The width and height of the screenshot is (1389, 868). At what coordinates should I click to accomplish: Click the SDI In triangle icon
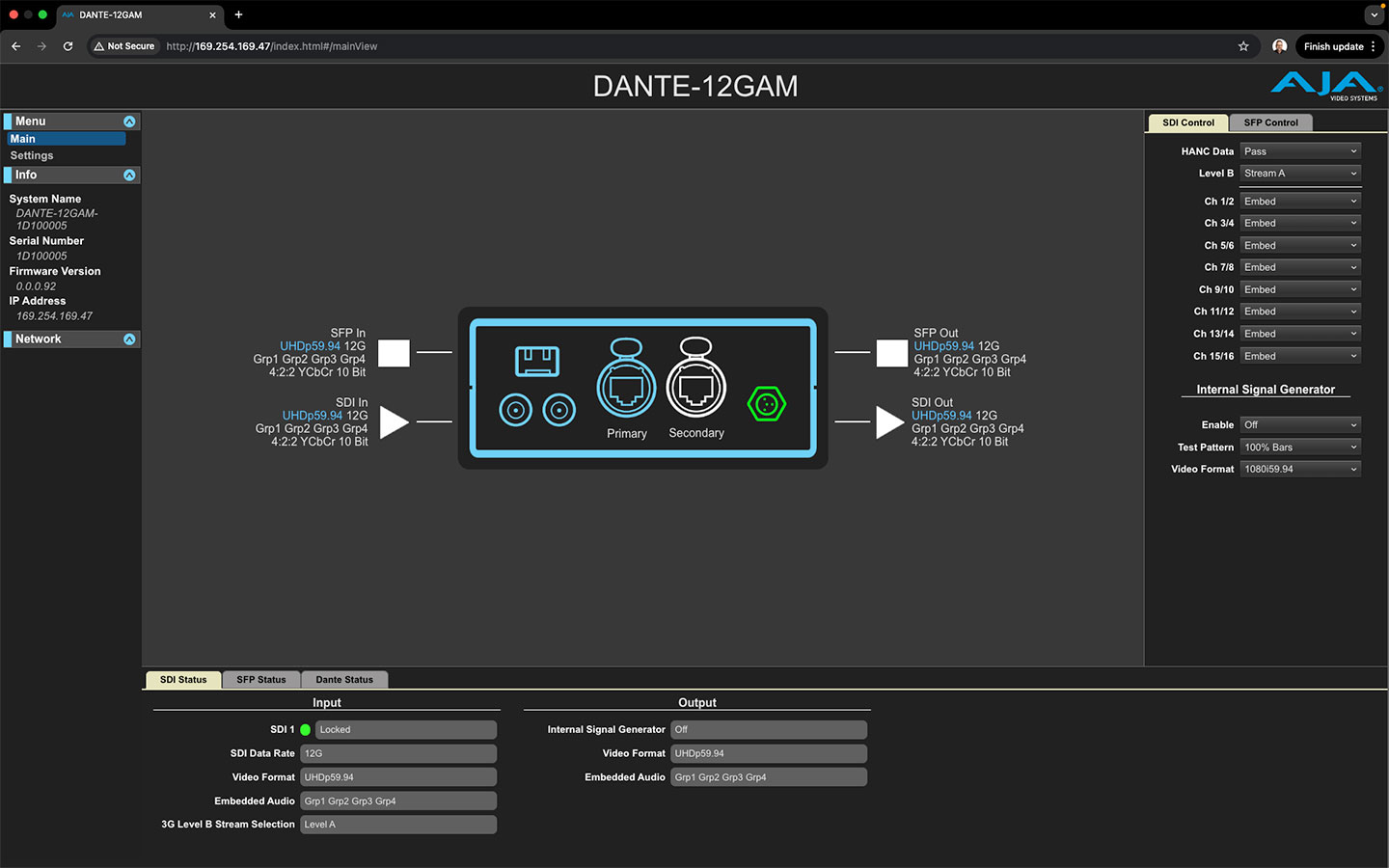(x=394, y=422)
